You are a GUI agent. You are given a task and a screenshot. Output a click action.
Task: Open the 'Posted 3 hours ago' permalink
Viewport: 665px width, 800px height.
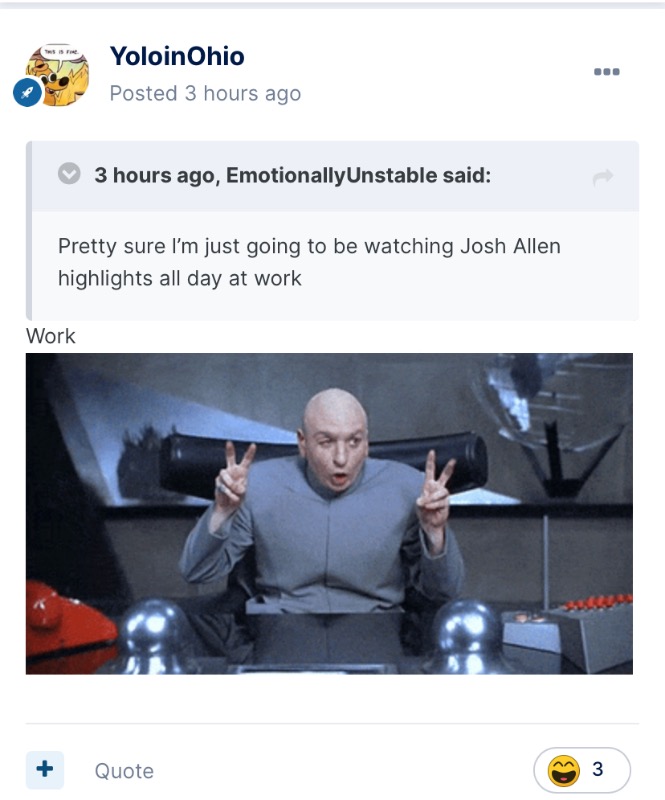coord(205,93)
